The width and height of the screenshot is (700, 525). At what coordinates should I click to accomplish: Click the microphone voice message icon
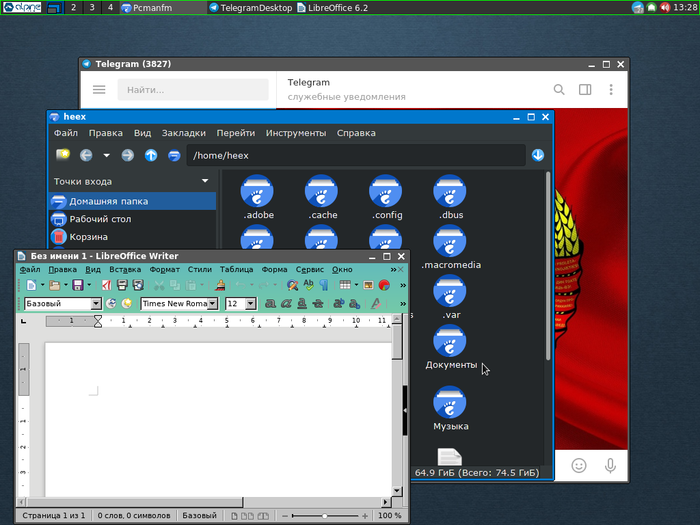(610, 465)
